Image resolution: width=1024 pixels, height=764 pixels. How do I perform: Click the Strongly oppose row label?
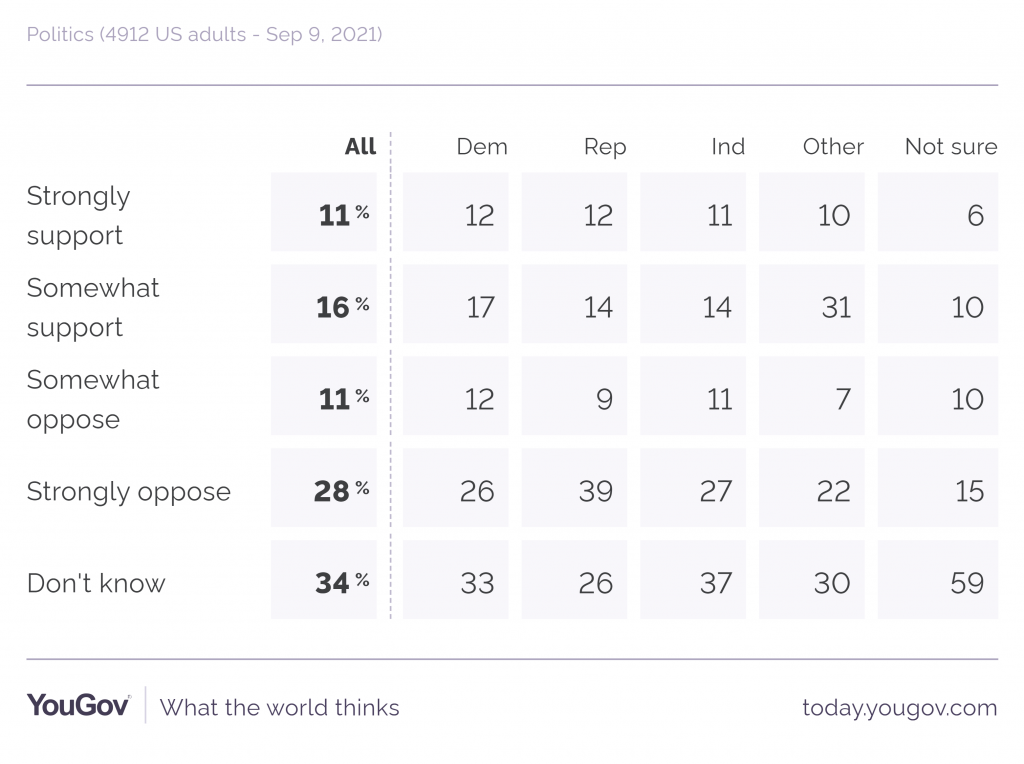coord(128,491)
